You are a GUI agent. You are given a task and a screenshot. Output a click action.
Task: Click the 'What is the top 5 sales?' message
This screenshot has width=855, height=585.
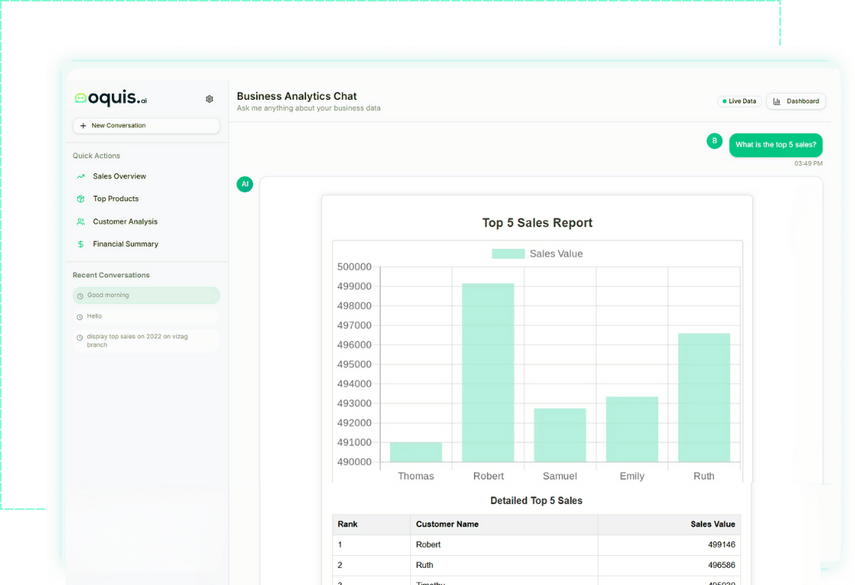775,145
